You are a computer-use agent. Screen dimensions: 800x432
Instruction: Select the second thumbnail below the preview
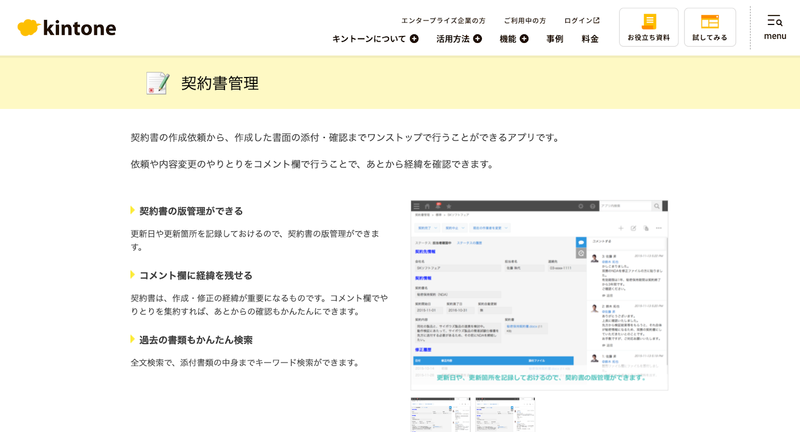click(505, 415)
